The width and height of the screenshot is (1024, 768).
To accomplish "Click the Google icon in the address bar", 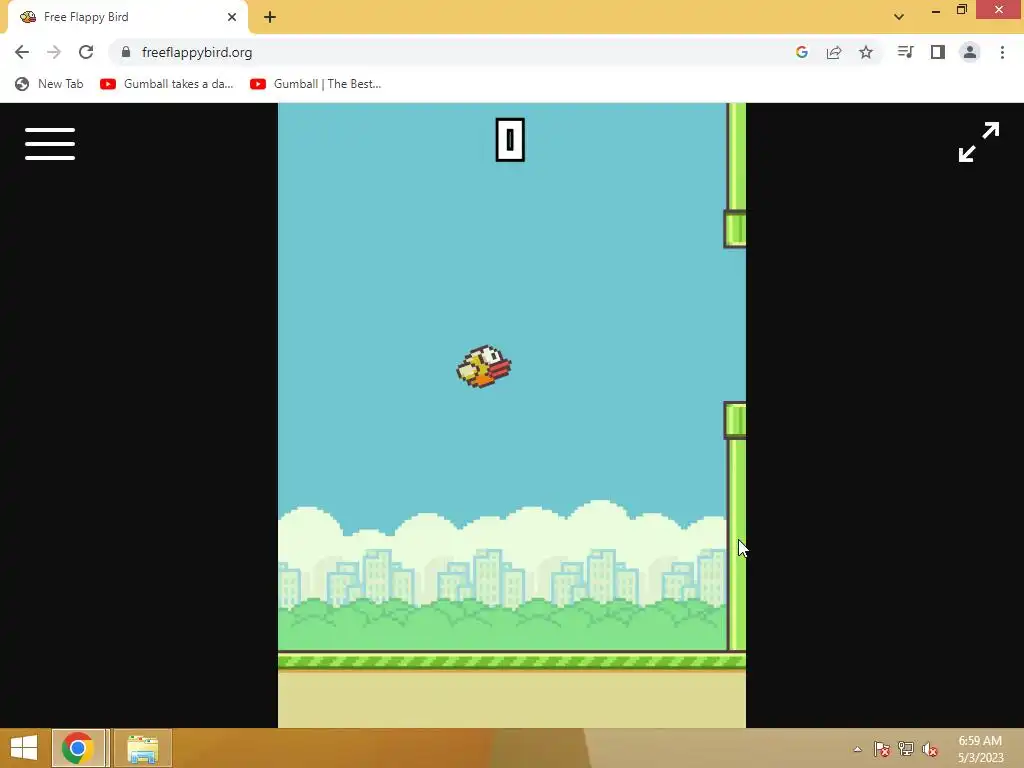I will (802, 52).
